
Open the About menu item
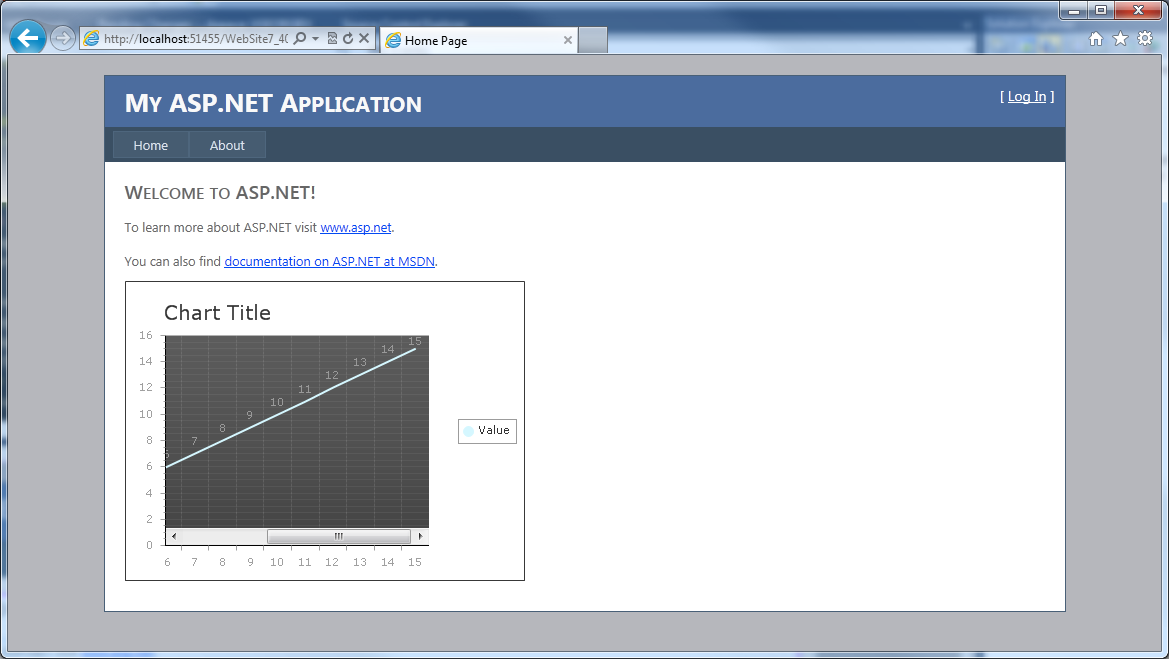[227, 145]
